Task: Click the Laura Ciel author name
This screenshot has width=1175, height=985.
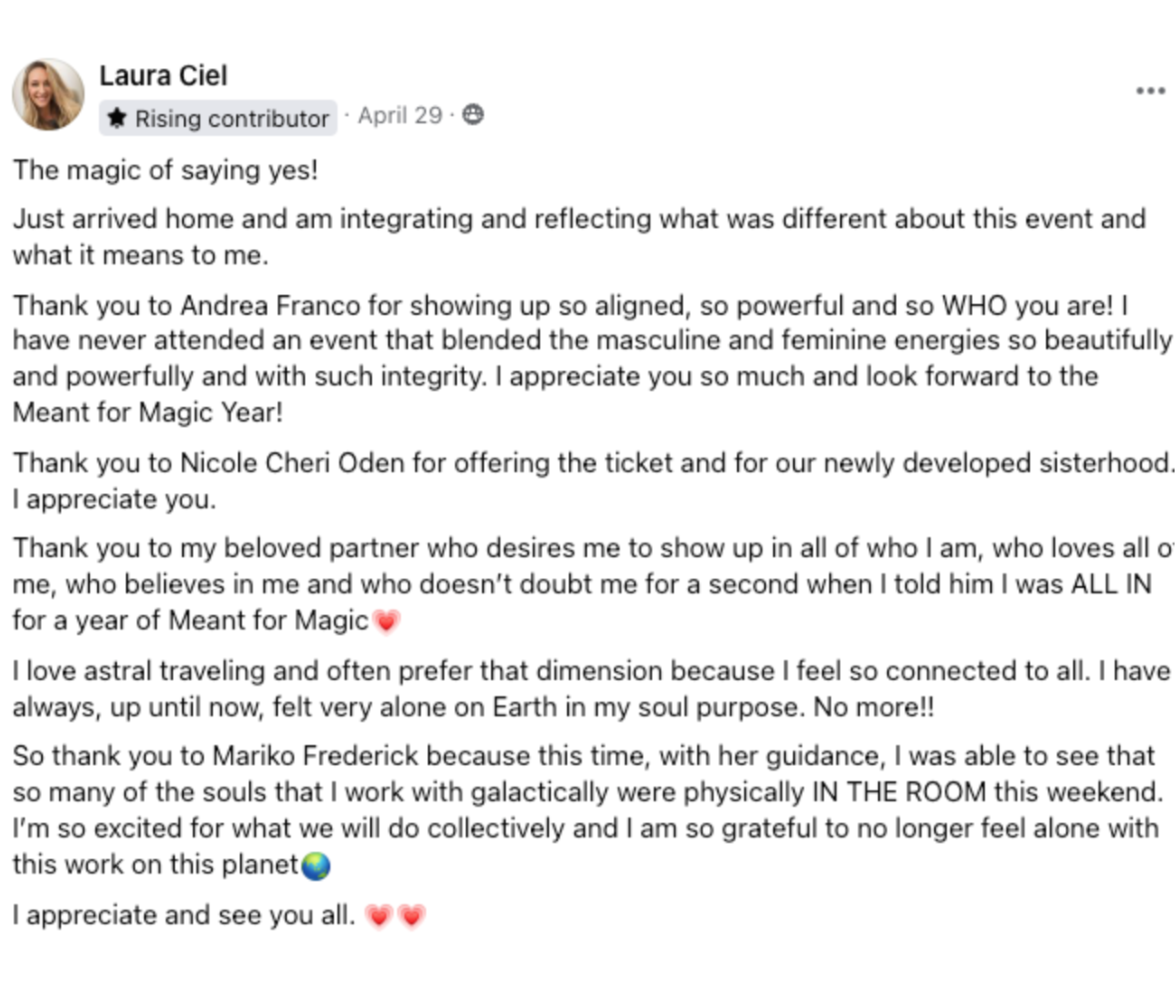Action: (x=163, y=76)
